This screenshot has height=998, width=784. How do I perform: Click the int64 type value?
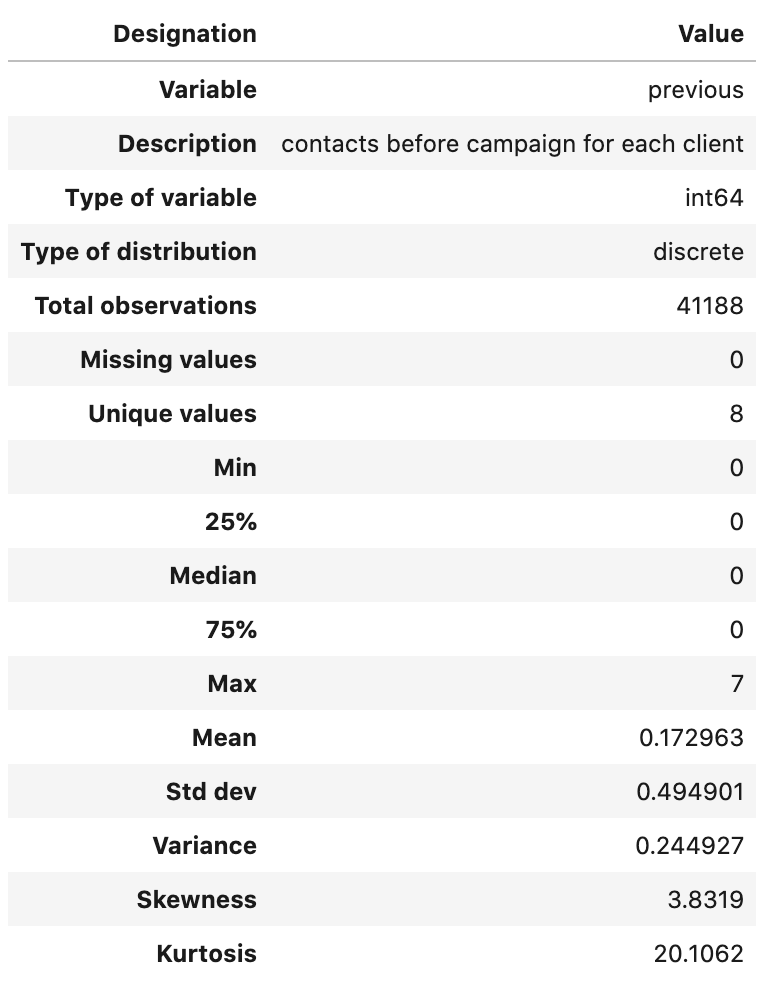714,198
